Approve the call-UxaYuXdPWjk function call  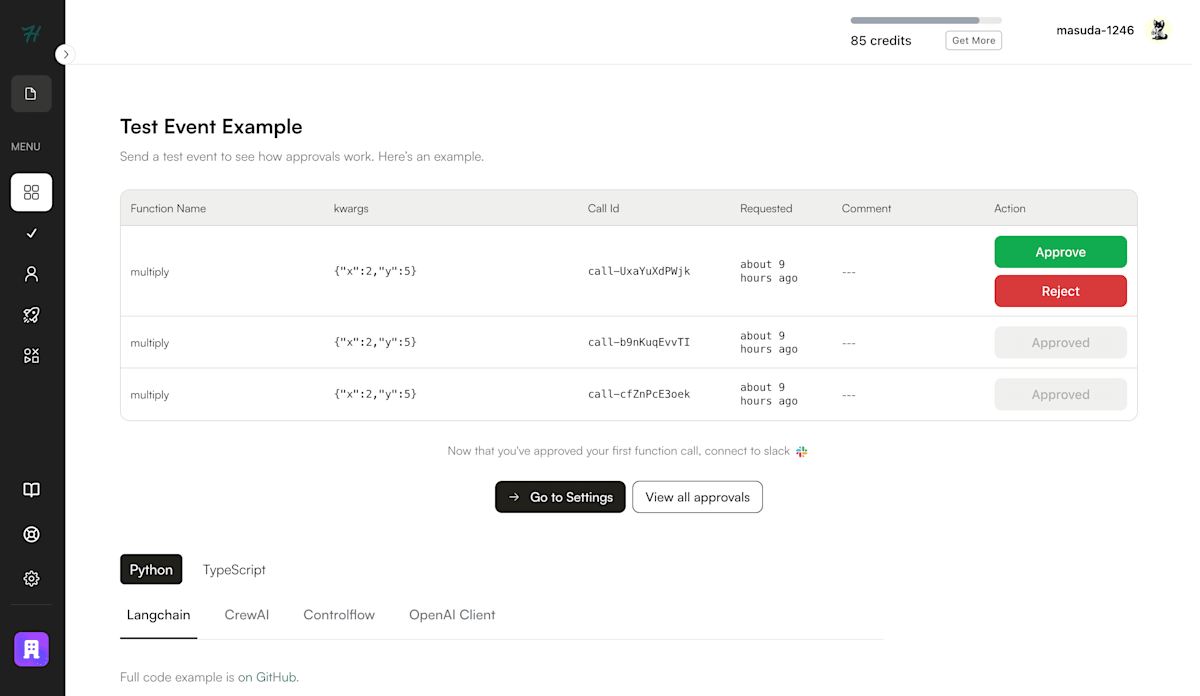coord(1060,252)
